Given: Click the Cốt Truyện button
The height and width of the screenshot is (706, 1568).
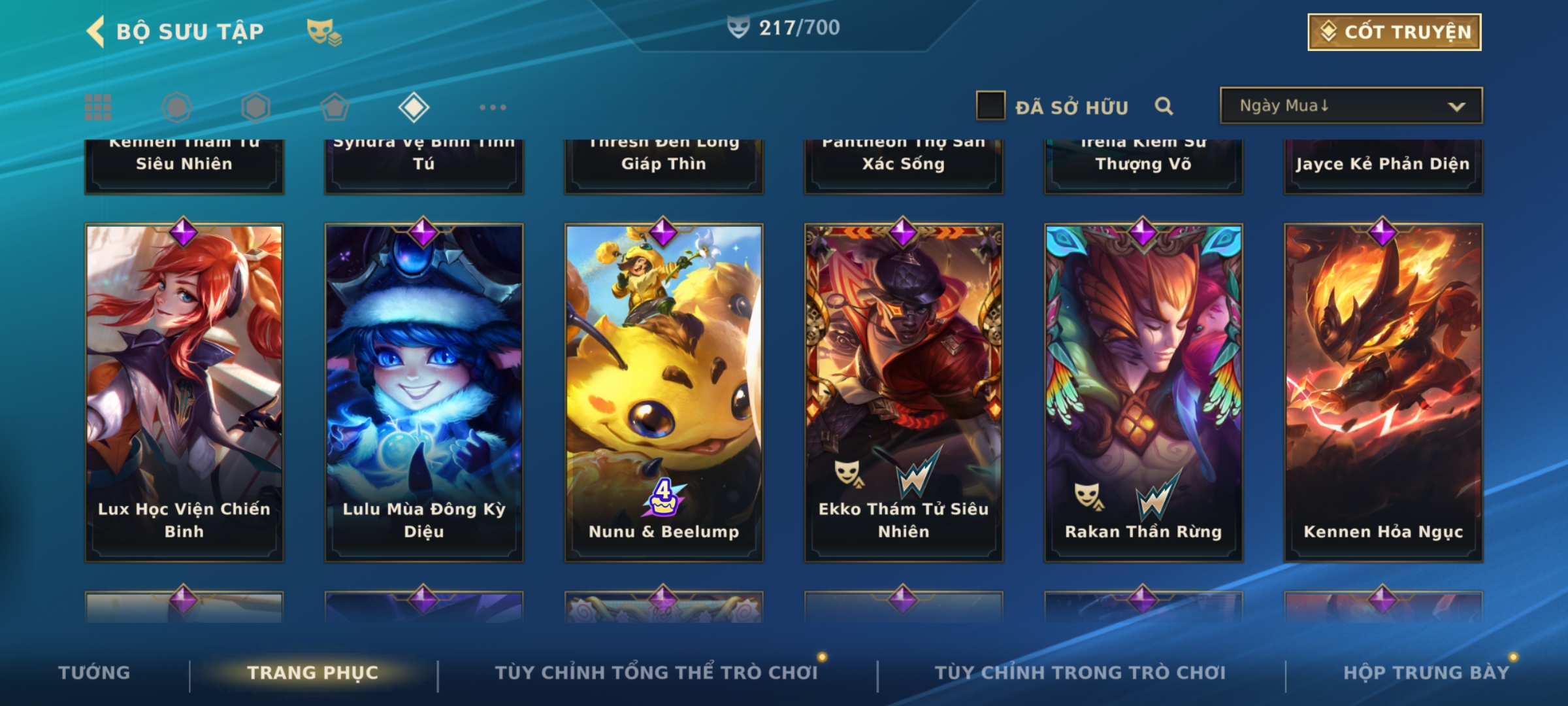Looking at the screenshot, I should 1394,32.
